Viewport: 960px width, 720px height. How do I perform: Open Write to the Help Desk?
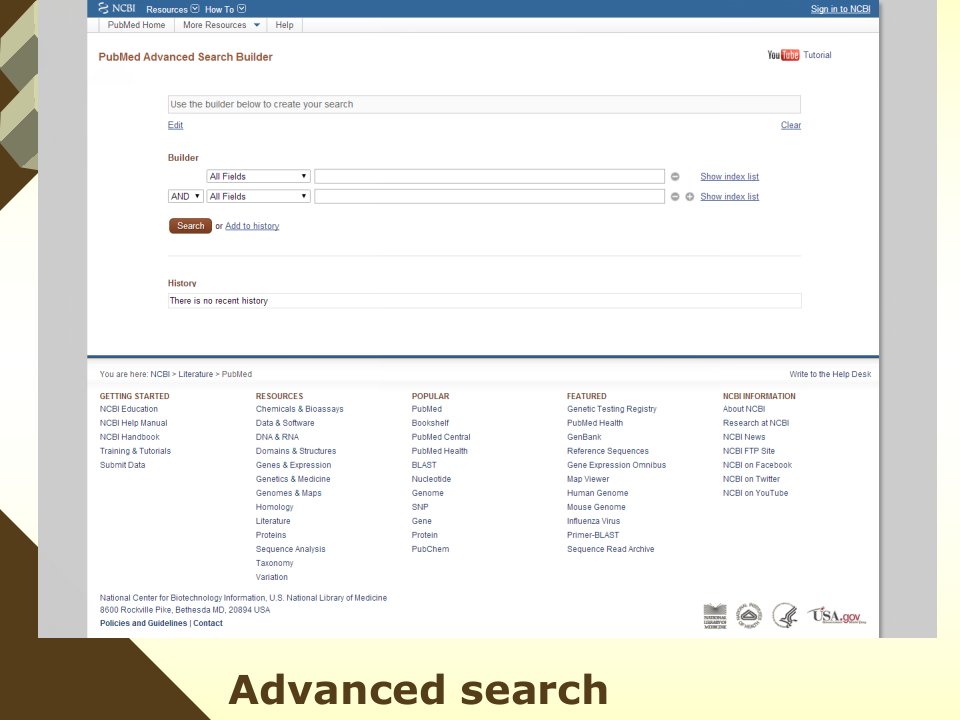click(x=830, y=374)
